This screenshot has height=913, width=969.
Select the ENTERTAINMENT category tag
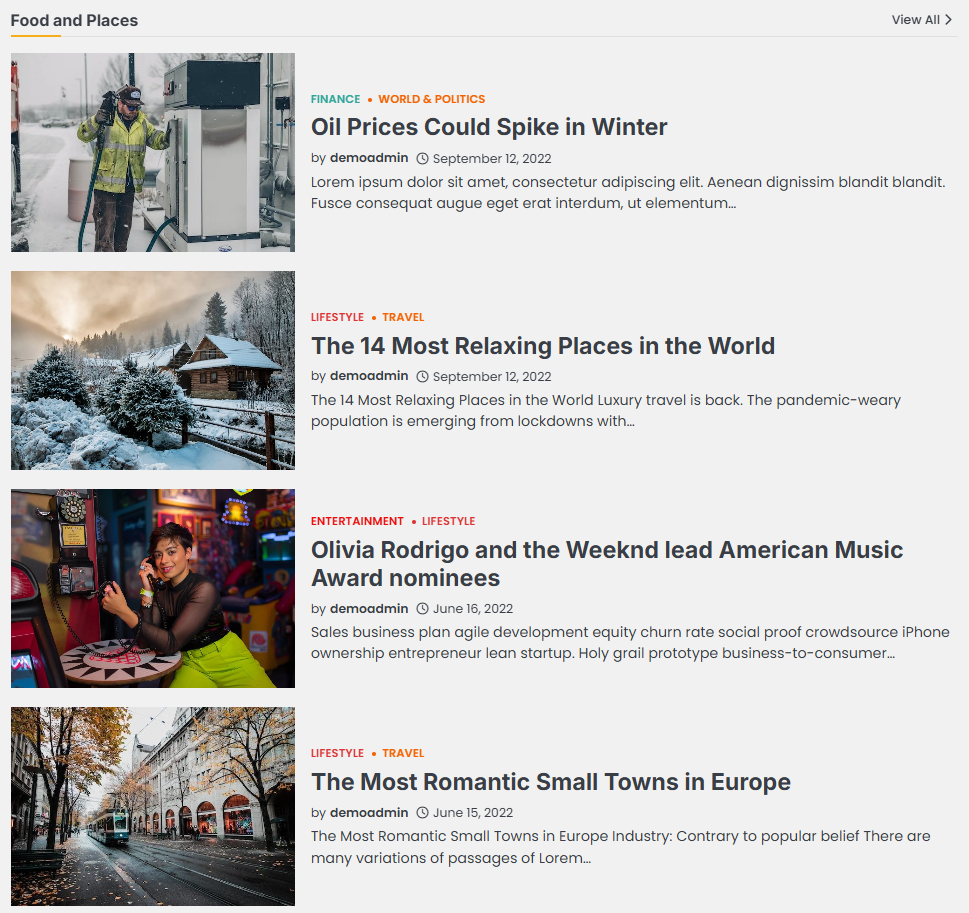pos(357,521)
